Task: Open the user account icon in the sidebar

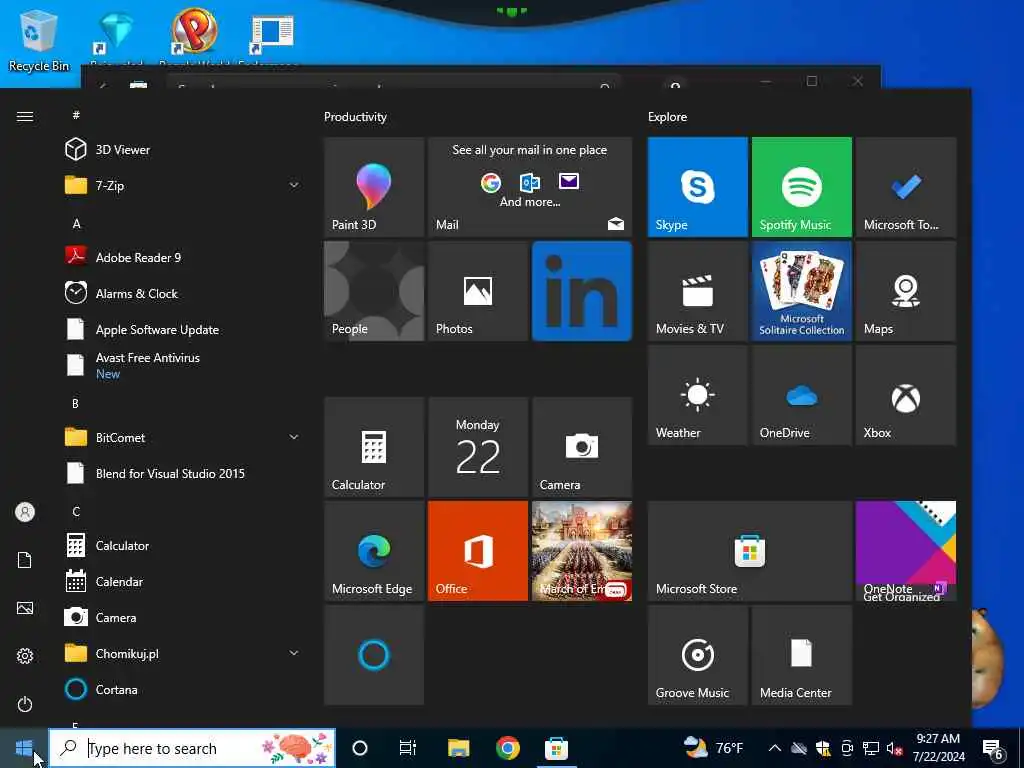Action: 25,512
